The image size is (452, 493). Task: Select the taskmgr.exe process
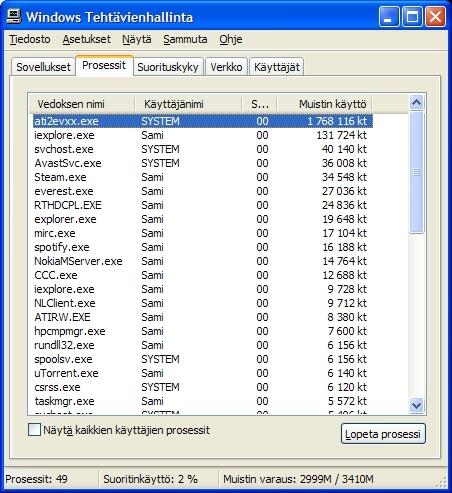click(203, 401)
